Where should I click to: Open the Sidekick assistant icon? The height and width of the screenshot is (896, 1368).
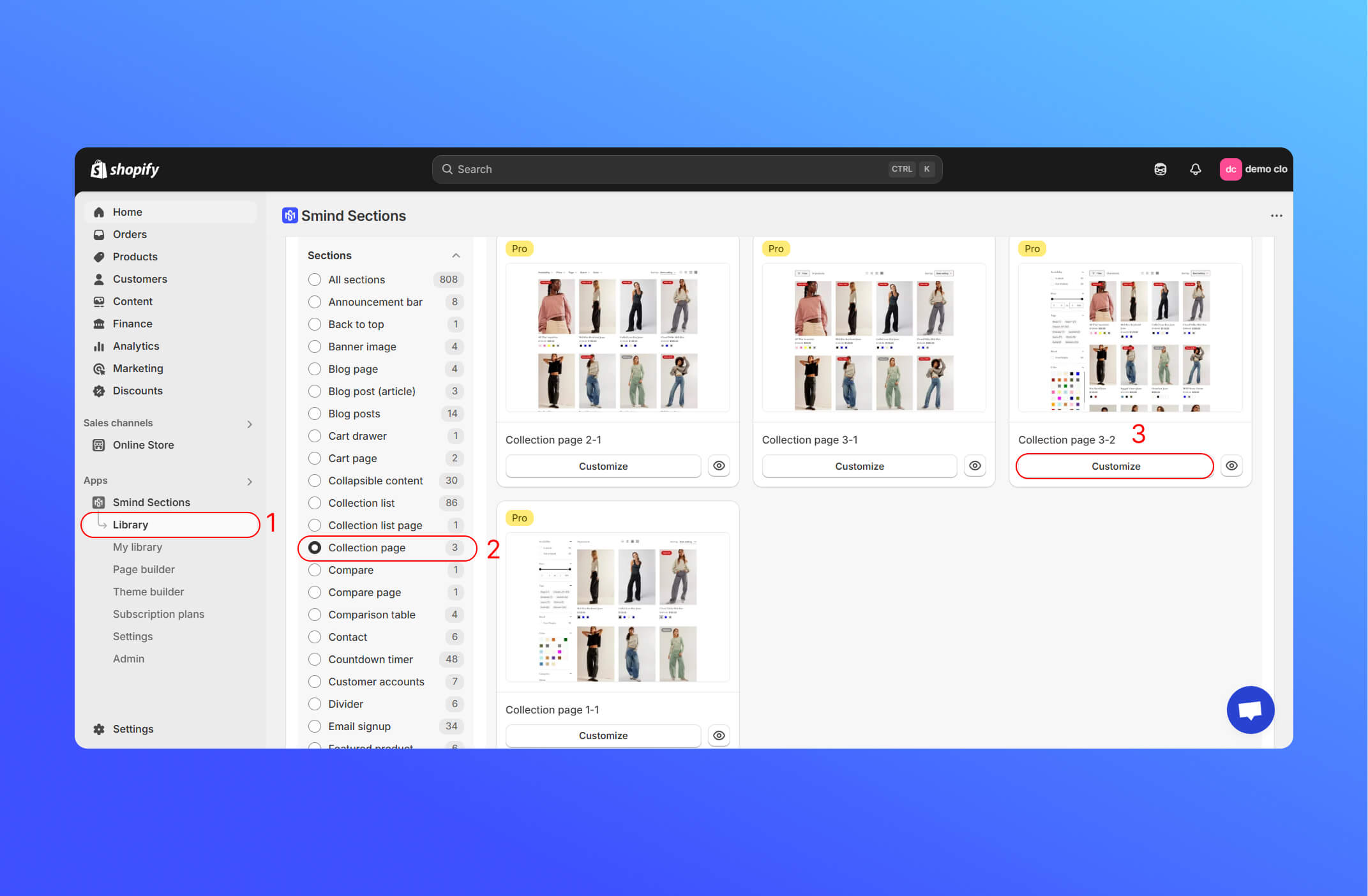pyautogui.click(x=1160, y=169)
